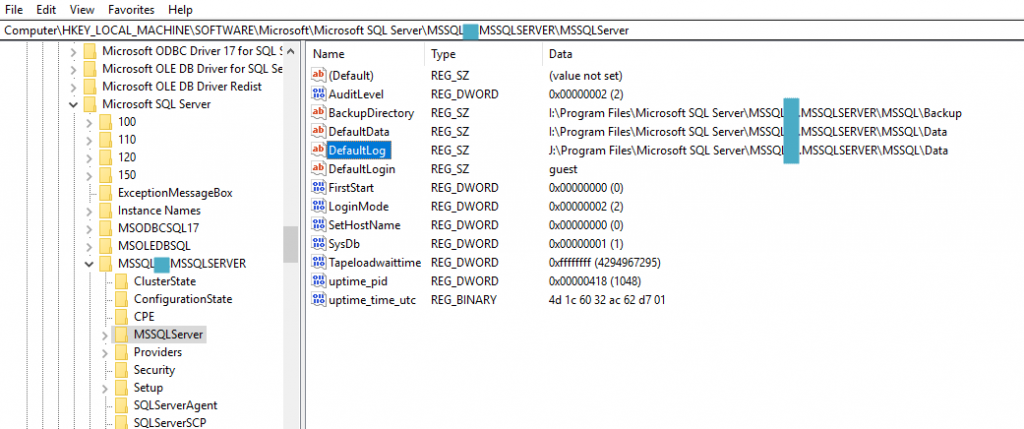Expand the Instance Names node

coord(89,210)
